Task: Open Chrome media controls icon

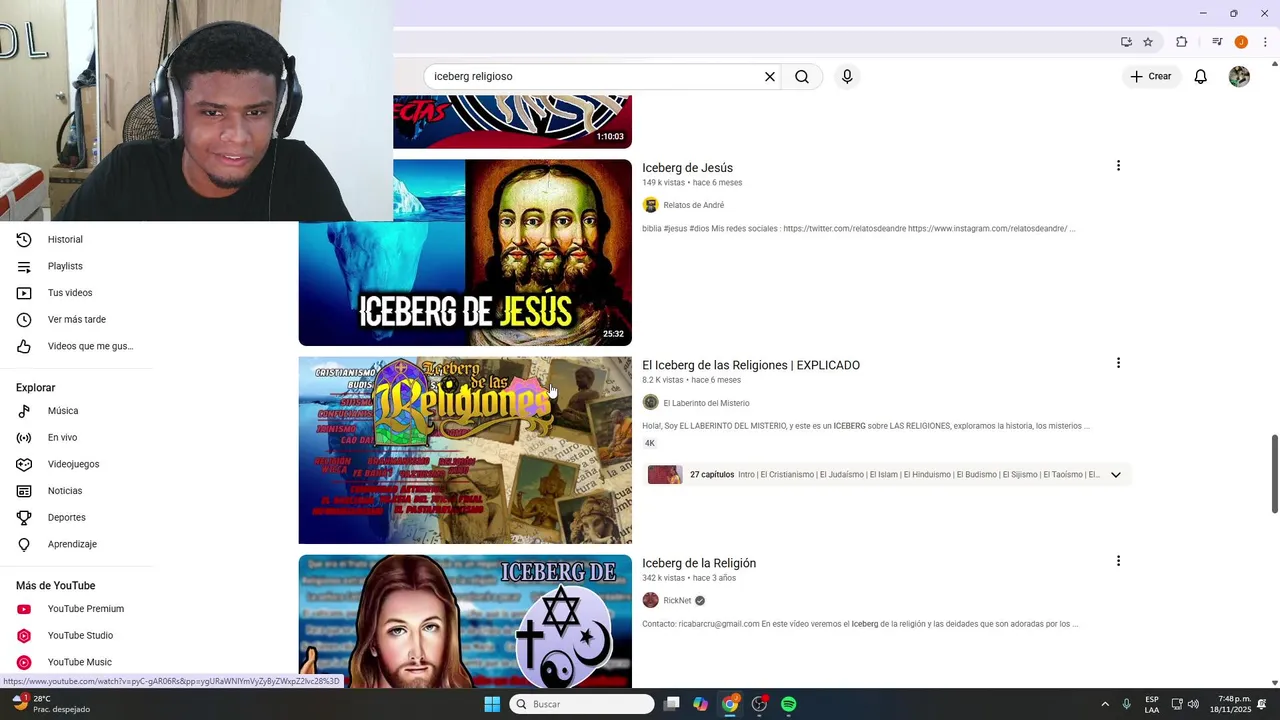Action: pos(1217,42)
